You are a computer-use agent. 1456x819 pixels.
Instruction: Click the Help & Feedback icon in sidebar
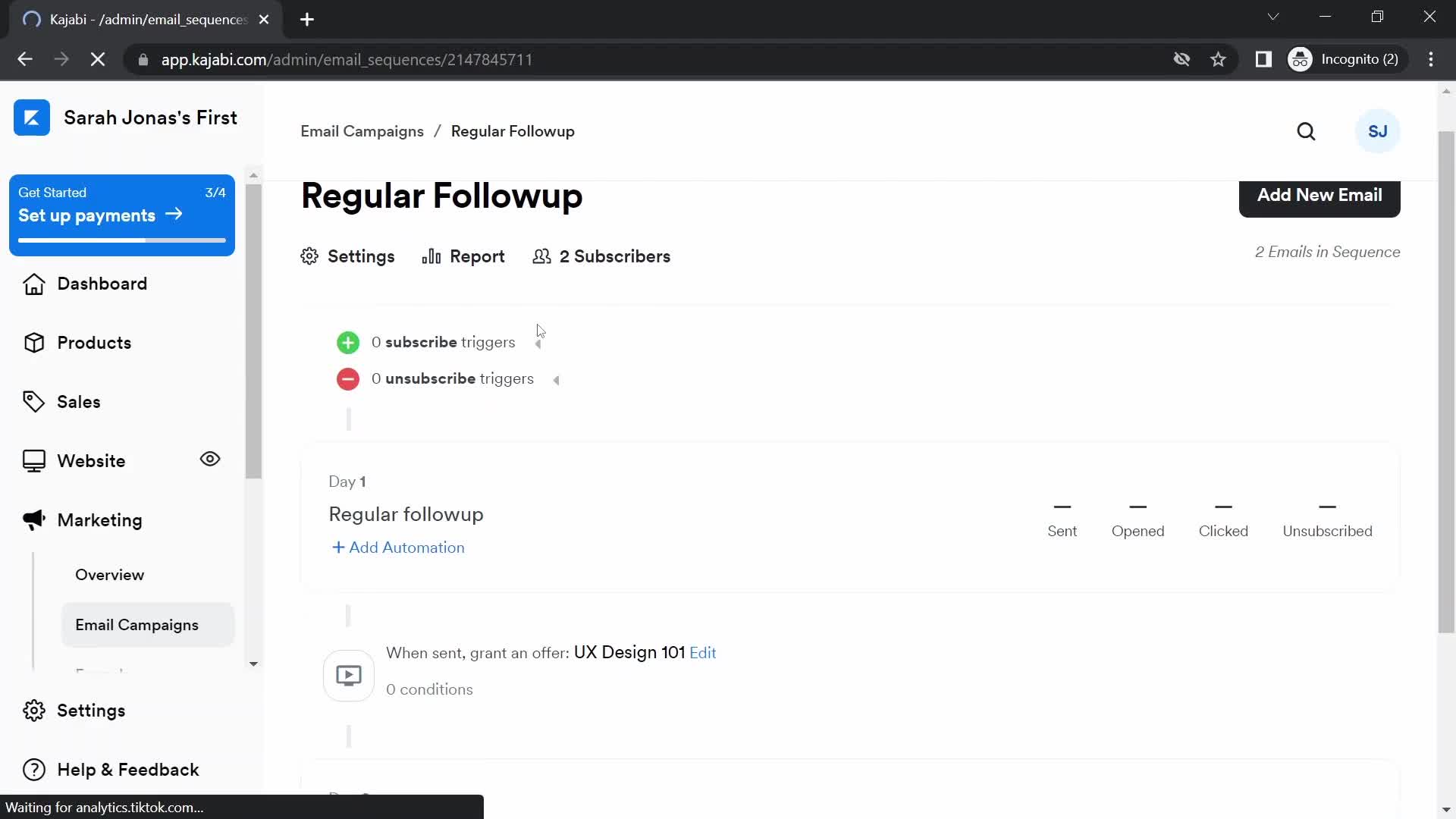[x=33, y=769]
